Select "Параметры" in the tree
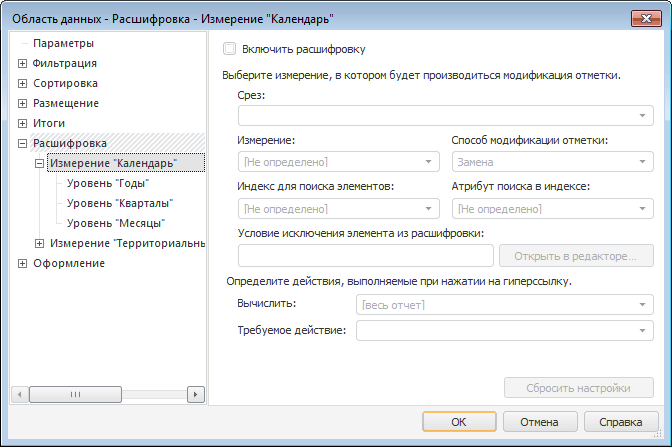The image size is (672, 447). [63, 43]
